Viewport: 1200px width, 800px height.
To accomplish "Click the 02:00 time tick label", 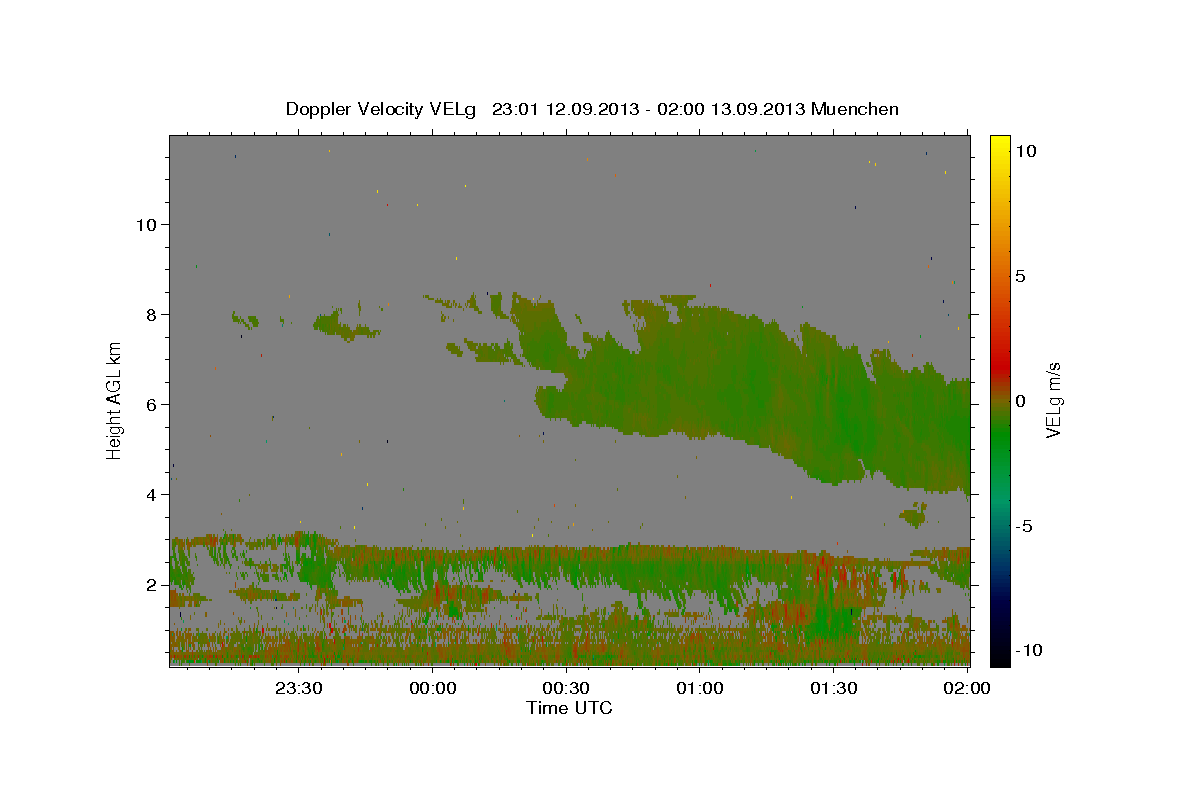I will [x=966, y=688].
